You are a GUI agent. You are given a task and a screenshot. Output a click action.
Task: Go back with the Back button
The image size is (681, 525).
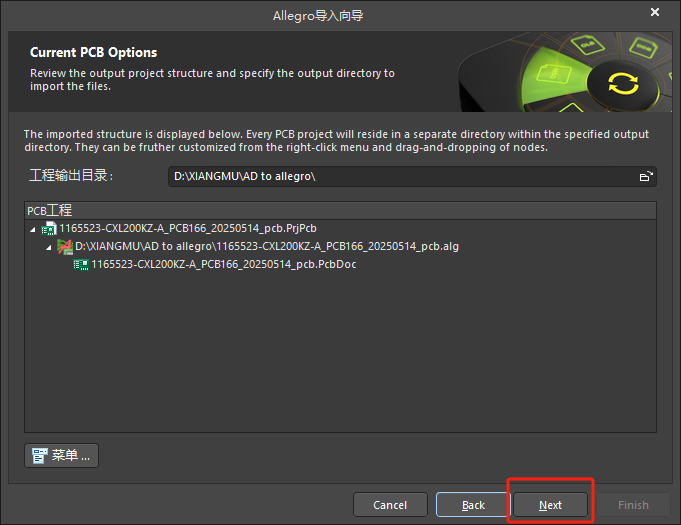coord(473,505)
